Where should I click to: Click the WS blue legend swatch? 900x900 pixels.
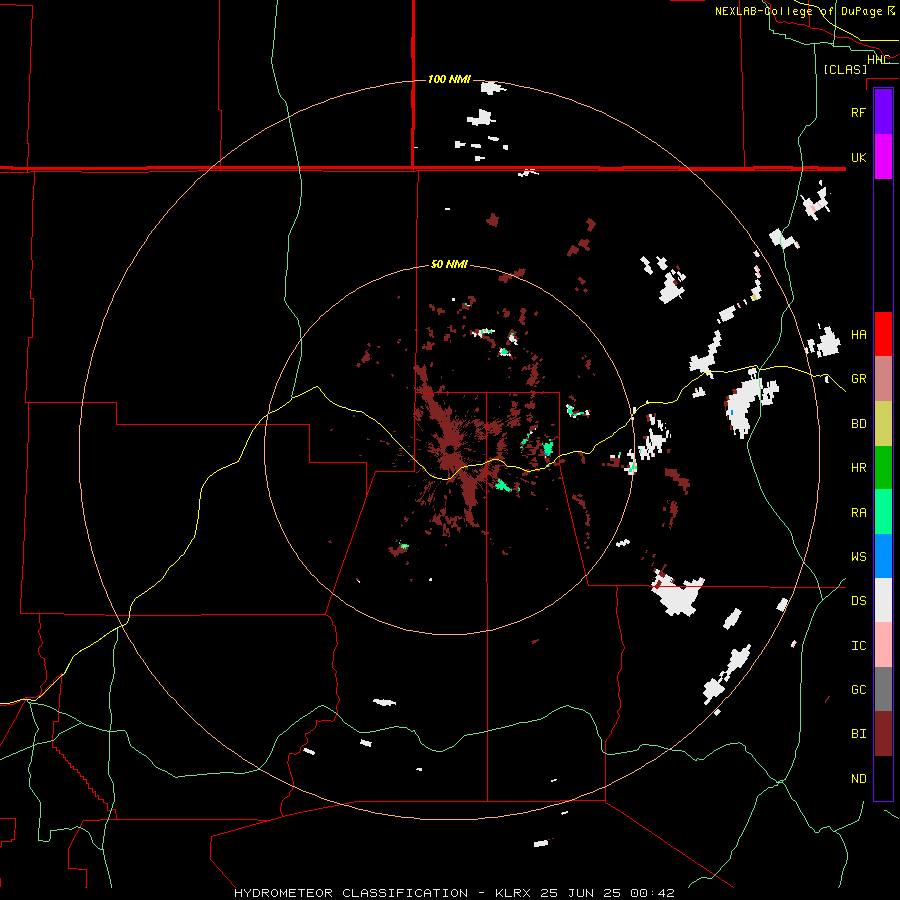coord(883,556)
